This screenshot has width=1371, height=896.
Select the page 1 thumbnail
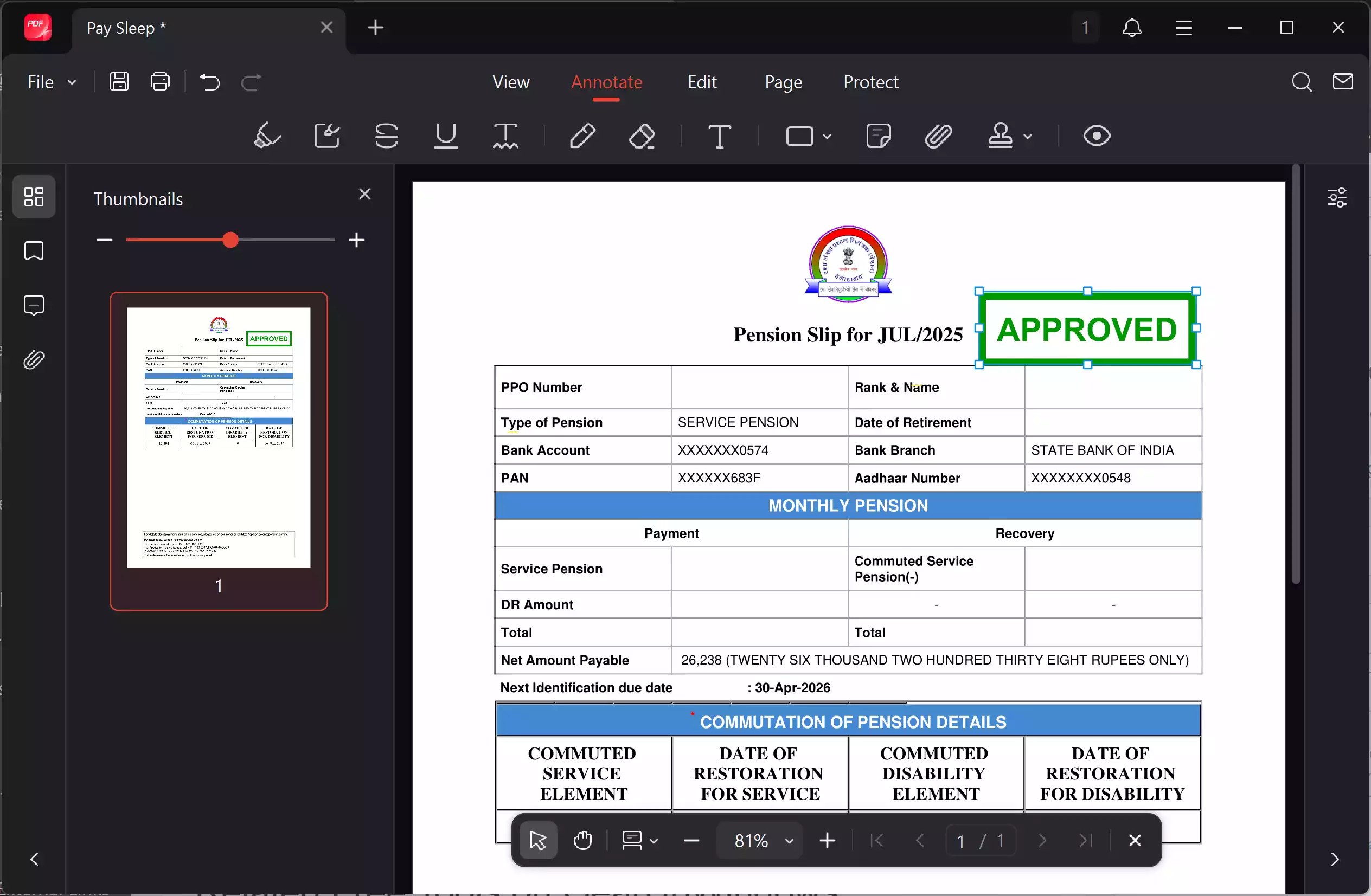[x=219, y=437]
